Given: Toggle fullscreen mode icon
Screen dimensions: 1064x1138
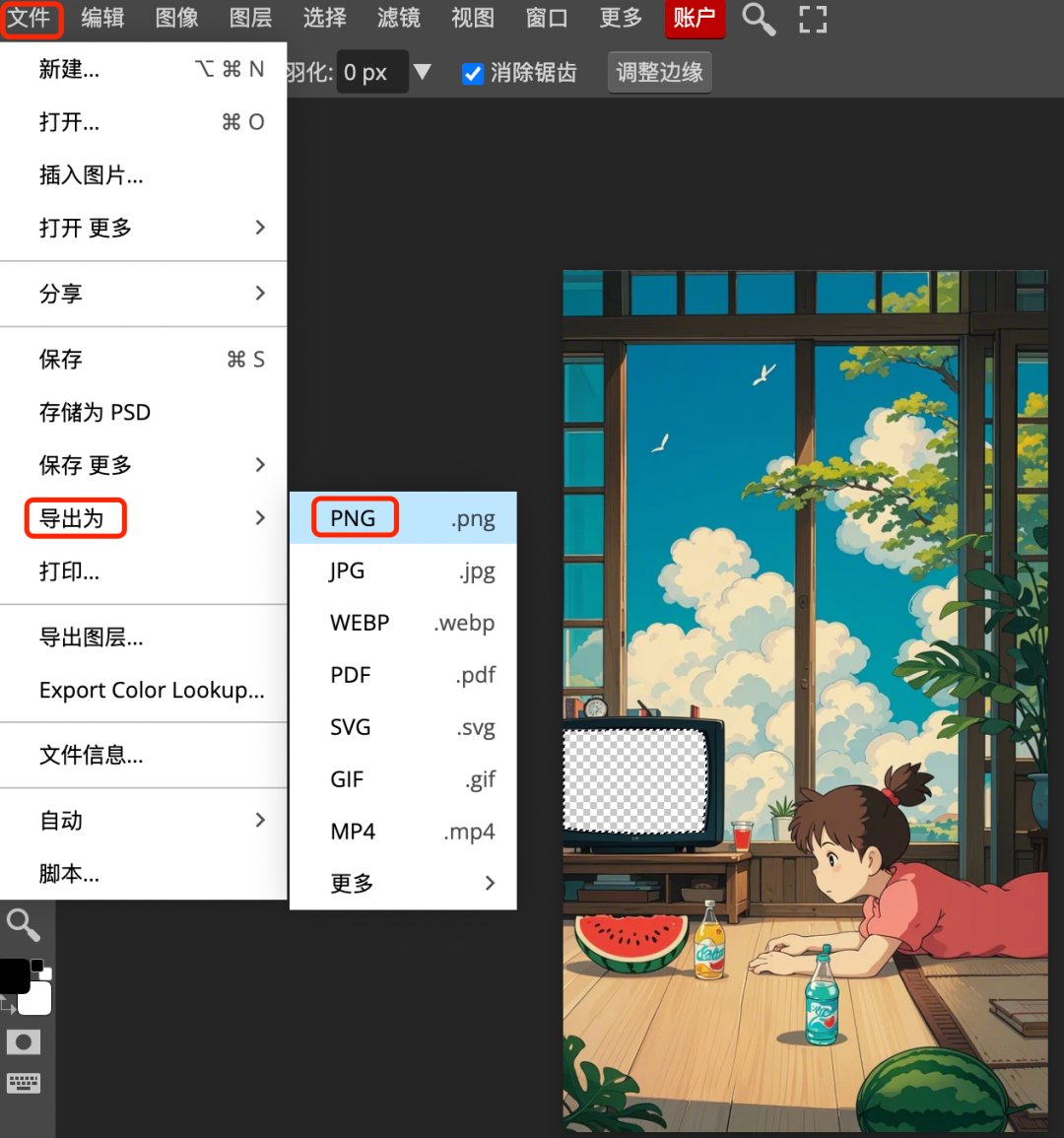Looking at the screenshot, I should point(813,19).
